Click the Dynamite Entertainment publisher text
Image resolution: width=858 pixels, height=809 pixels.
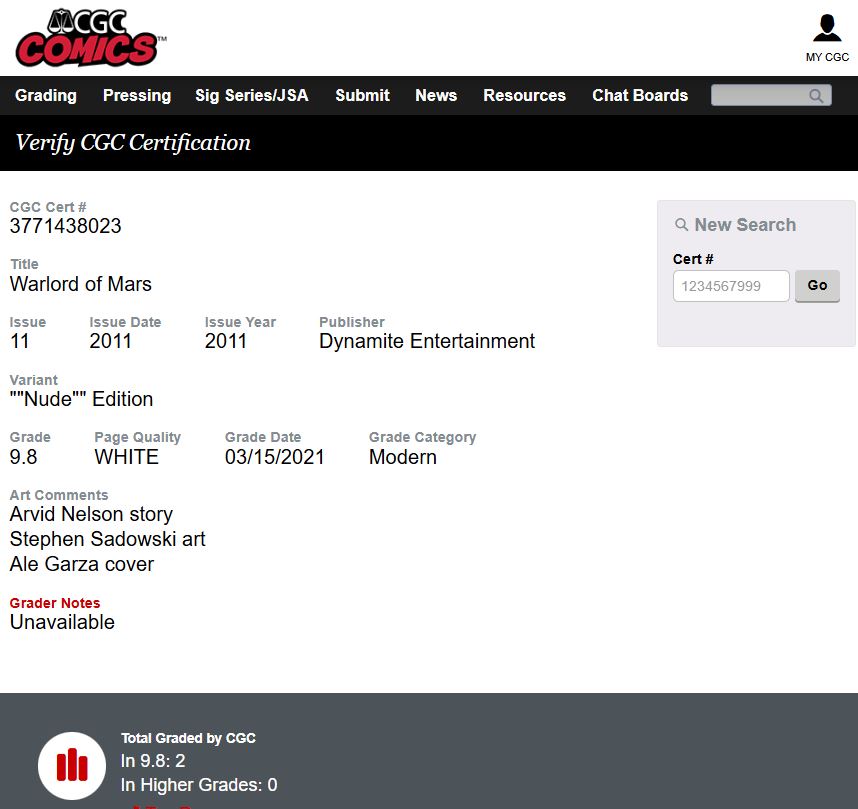point(427,341)
